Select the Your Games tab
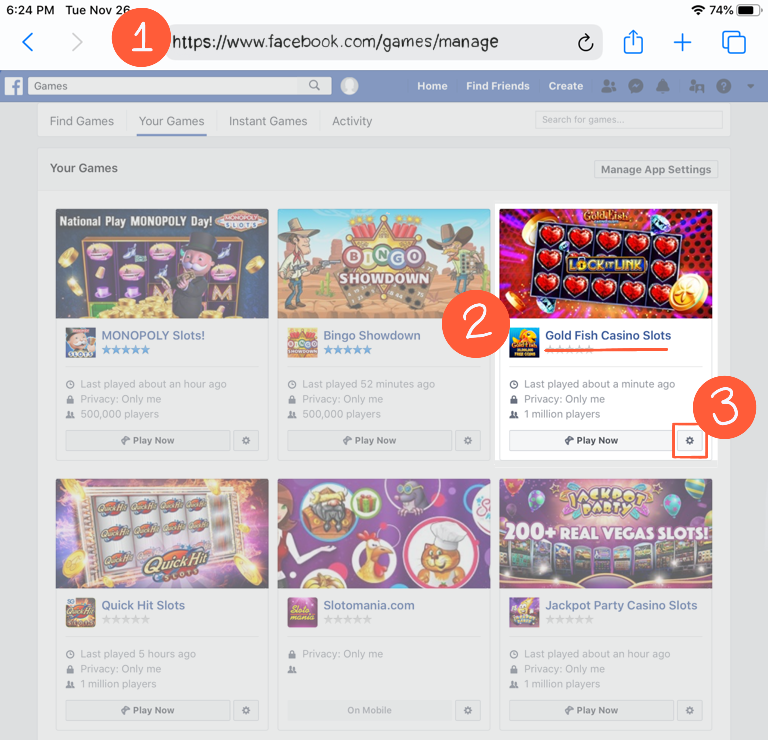This screenshot has height=740, width=768. [x=171, y=121]
